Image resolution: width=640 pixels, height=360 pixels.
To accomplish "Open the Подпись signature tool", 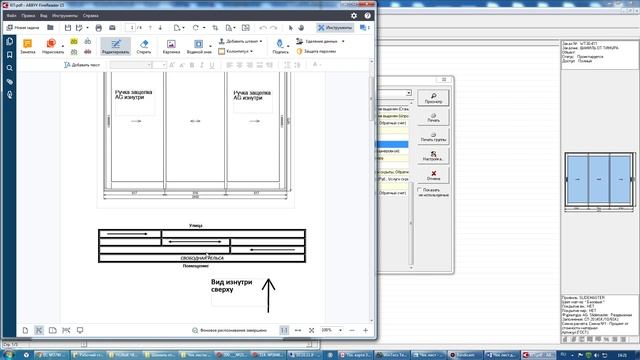I will click(x=280, y=47).
